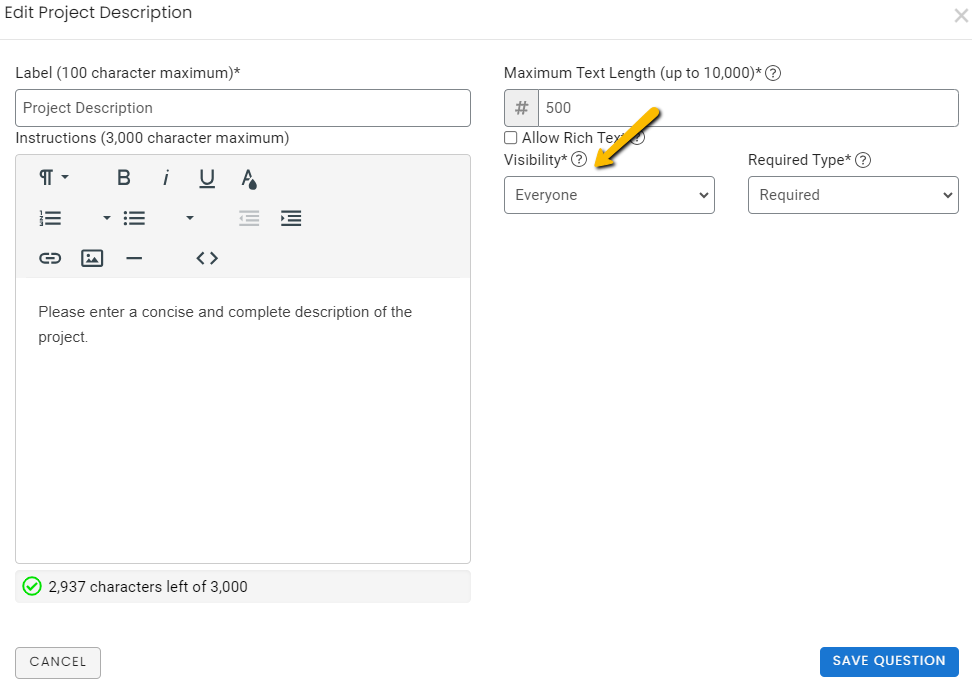Enable the Allow Rich Text checkbox
The height and width of the screenshot is (690, 972).
click(x=510, y=137)
